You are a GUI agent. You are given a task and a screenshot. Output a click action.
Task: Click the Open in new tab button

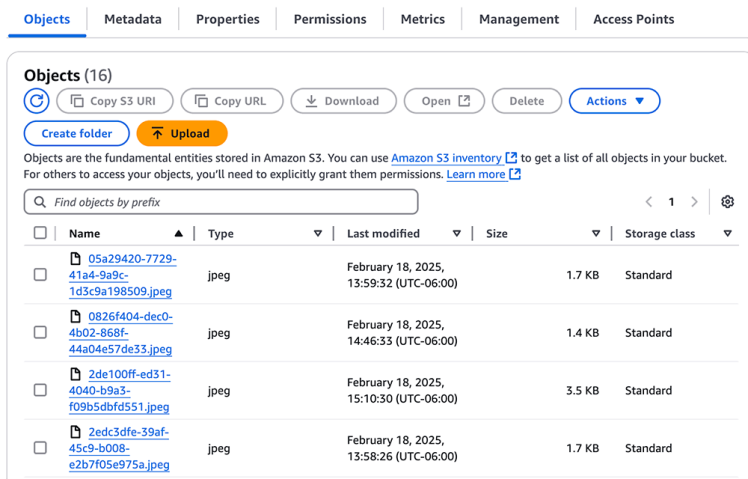click(x=445, y=101)
